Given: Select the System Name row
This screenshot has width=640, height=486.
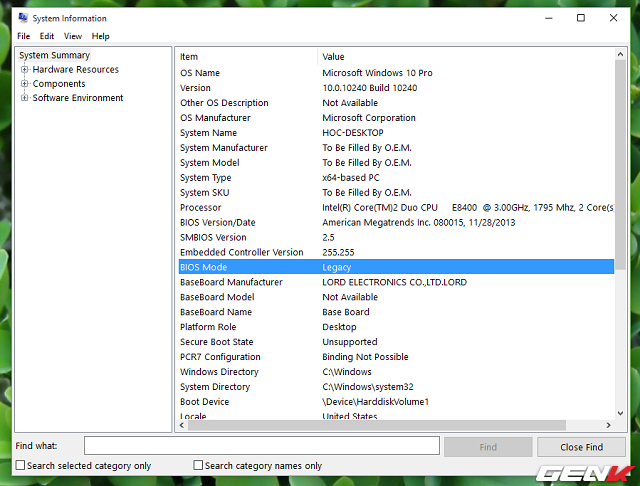Looking at the screenshot, I should coord(396,133).
